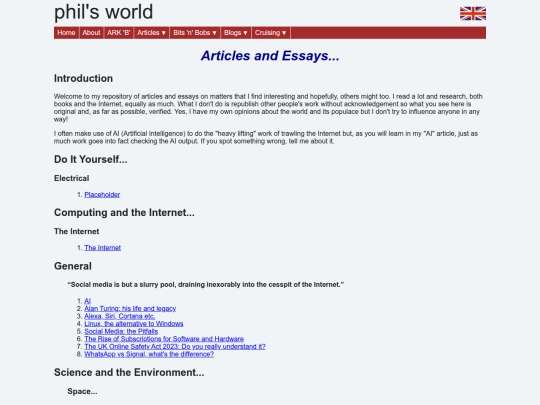Click the General heading
This screenshot has height=405, width=540.
[73, 266]
